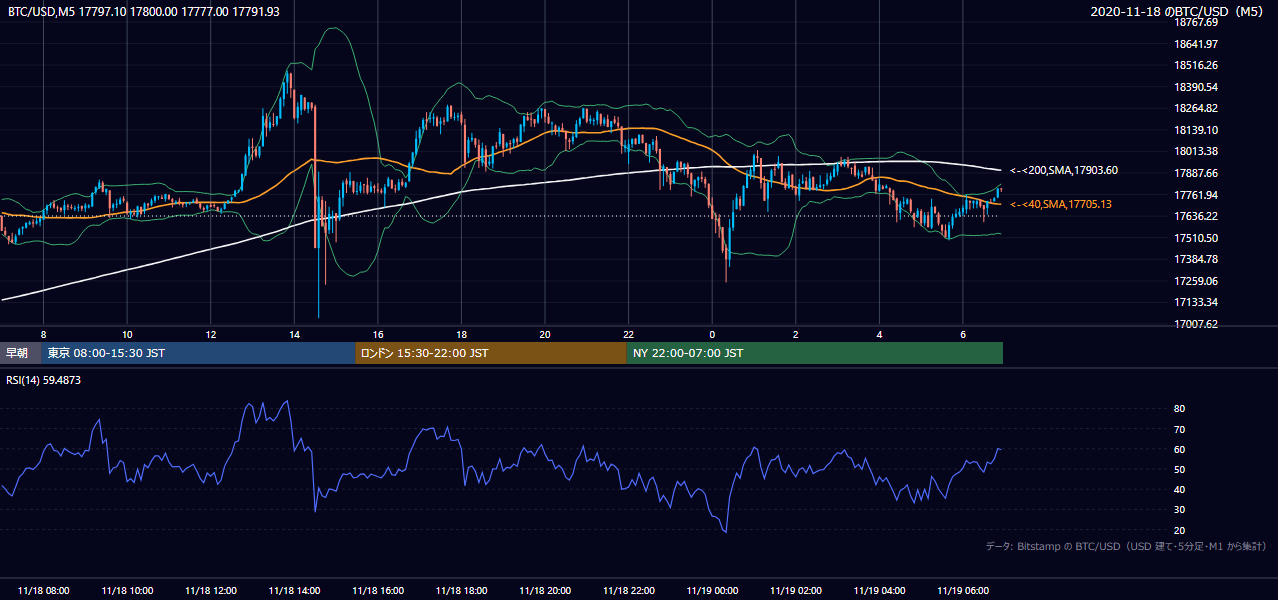Click the NY 22:00-07:00 JST session bar

point(815,353)
